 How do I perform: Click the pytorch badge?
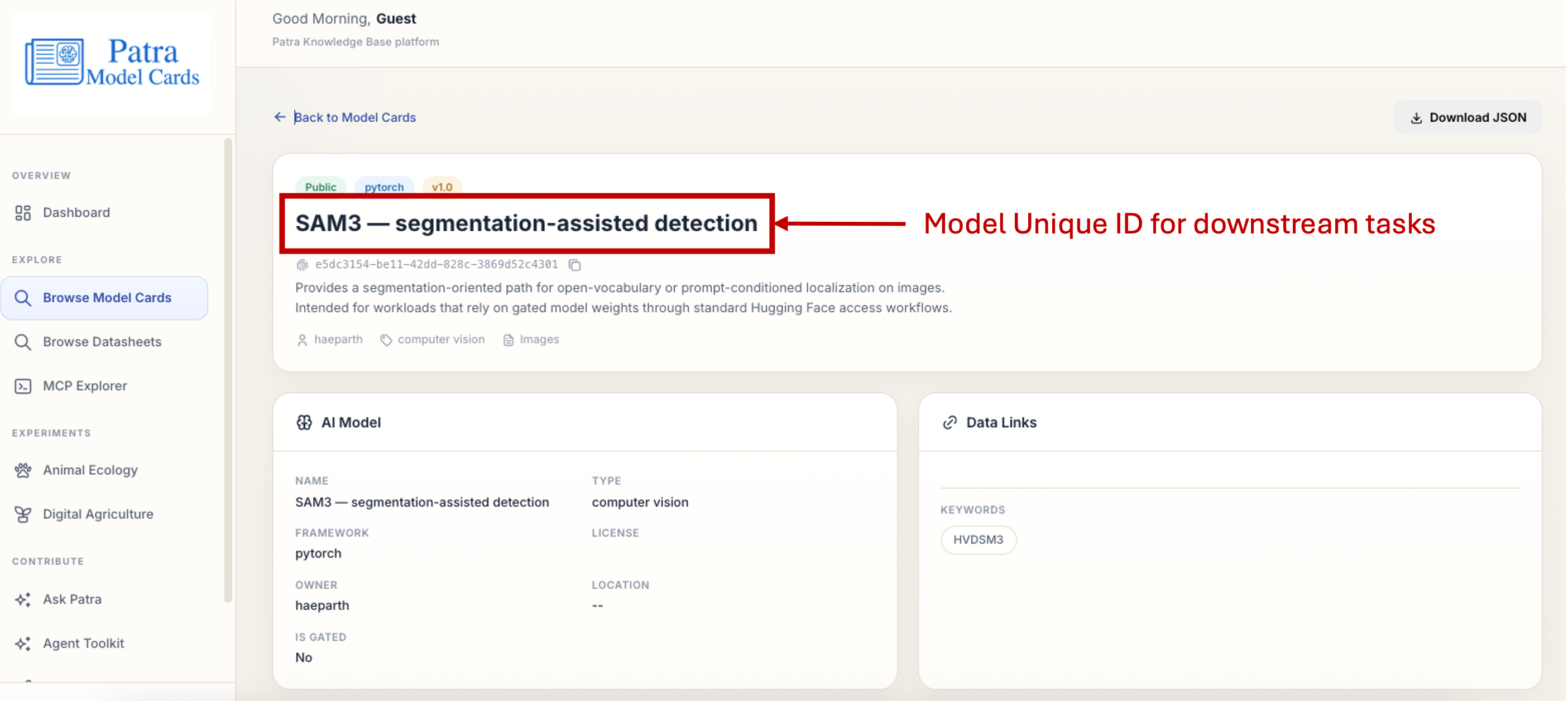click(384, 187)
